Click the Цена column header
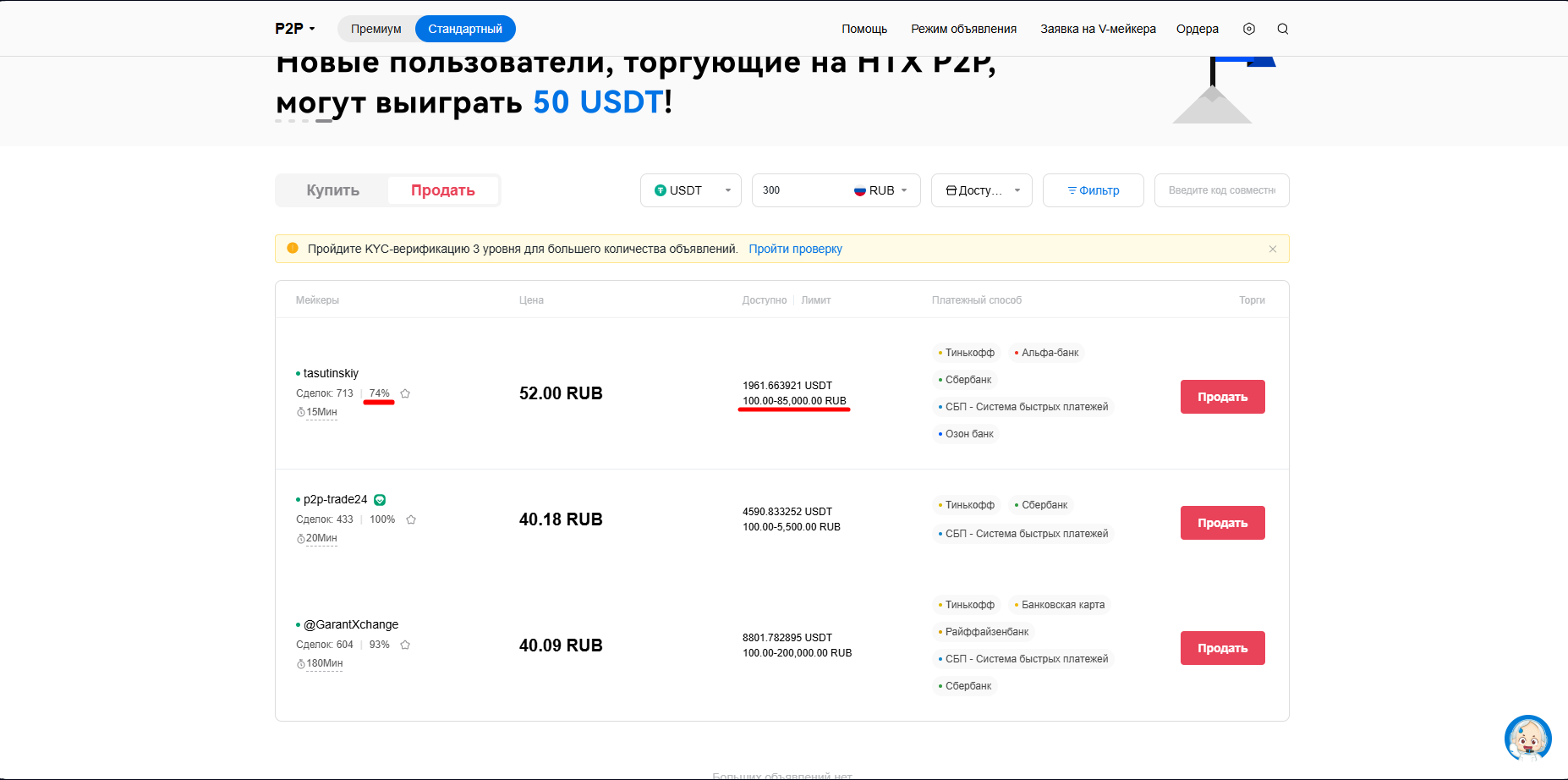Viewport: 1568px width, 780px height. 531,300
